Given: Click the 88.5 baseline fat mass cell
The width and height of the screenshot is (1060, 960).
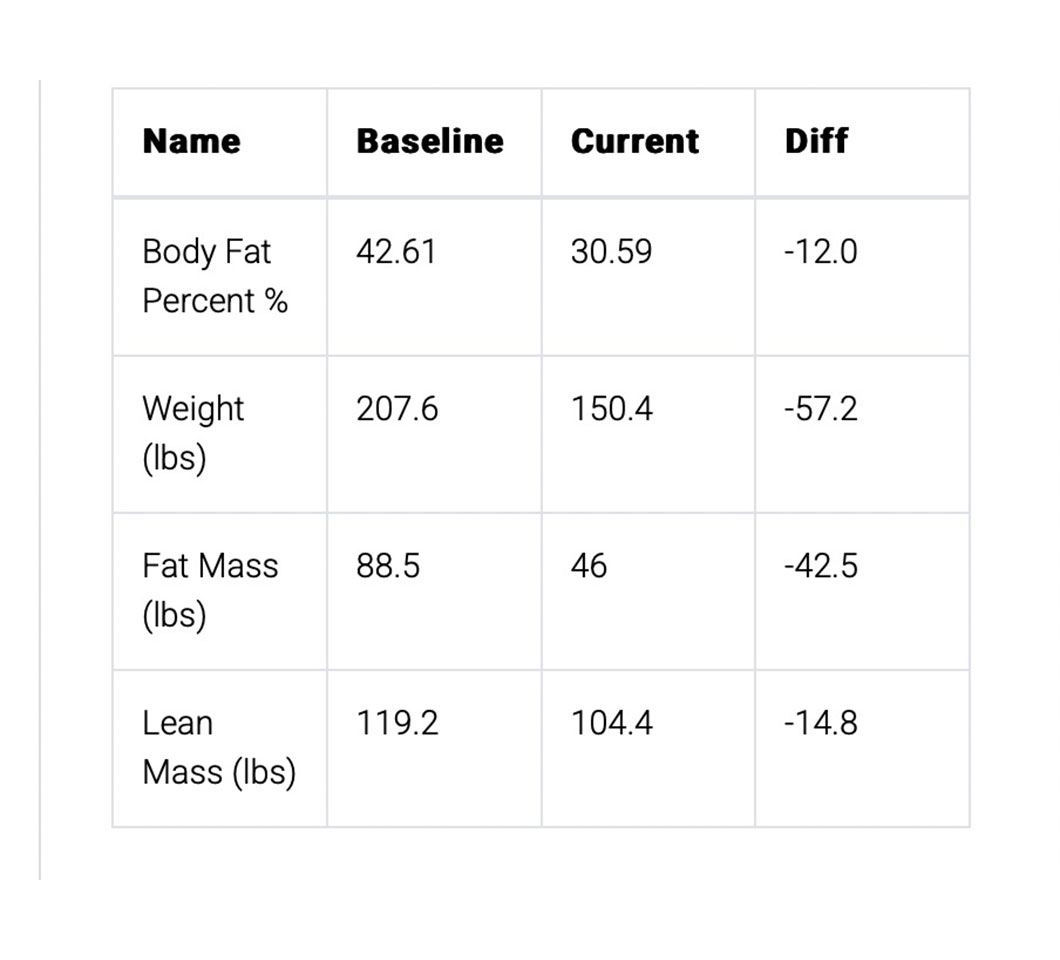Looking at the screenshot, I should point(388,566).
